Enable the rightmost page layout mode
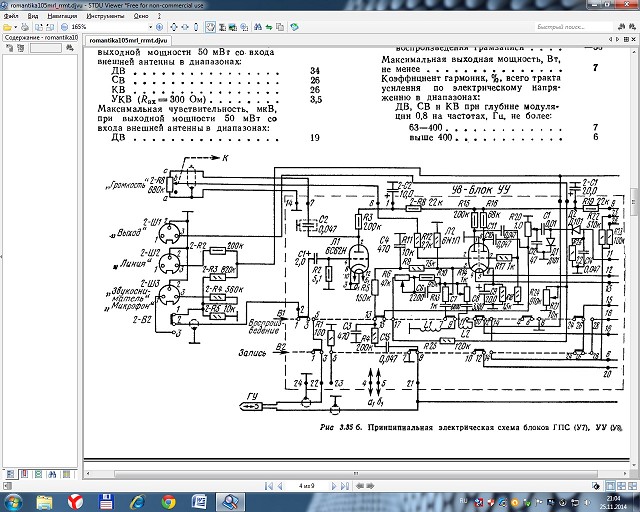 (x=632, y=486)
